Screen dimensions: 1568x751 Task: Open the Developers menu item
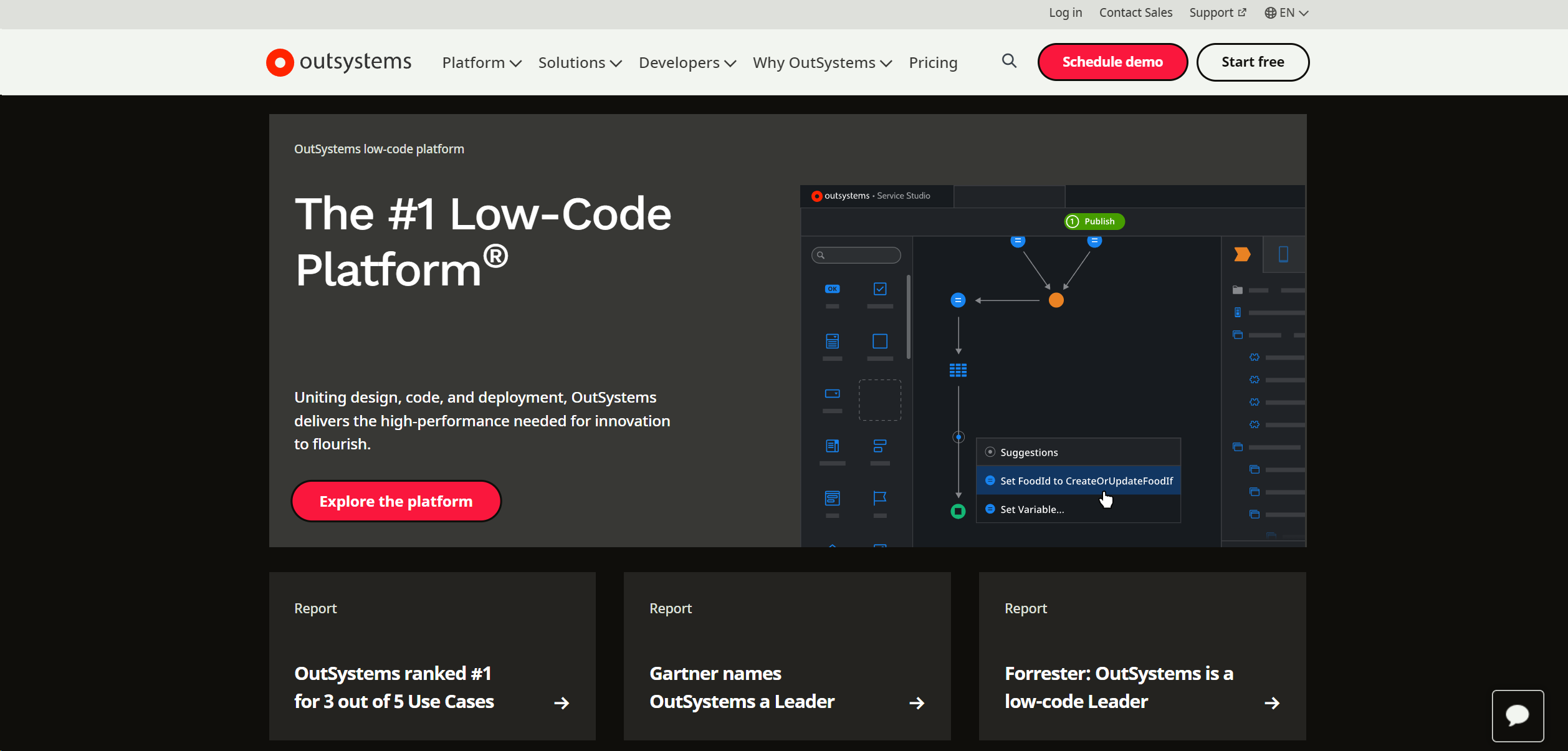[x=686, y=62]
